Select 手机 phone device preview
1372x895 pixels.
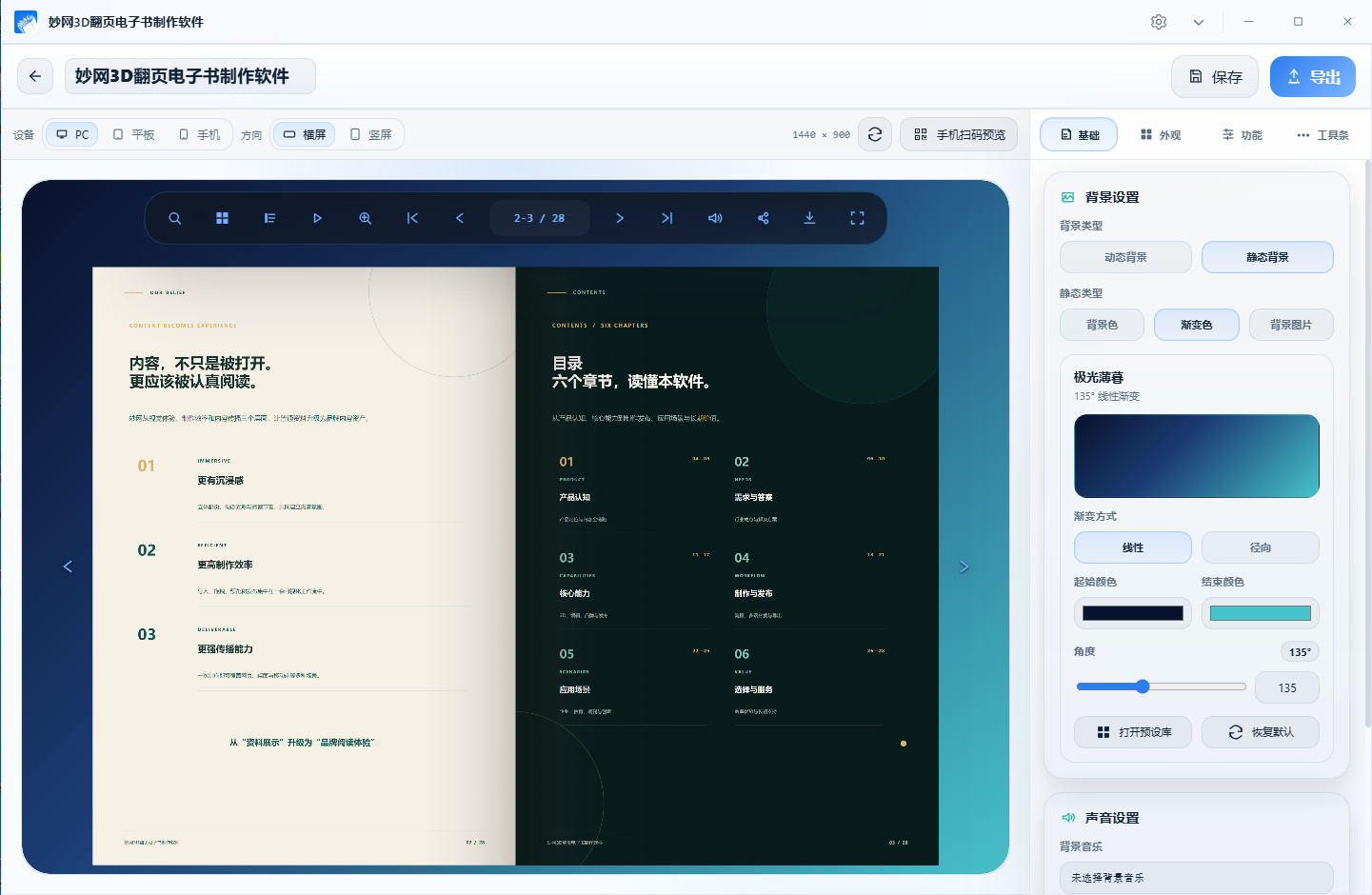(199, 134)
